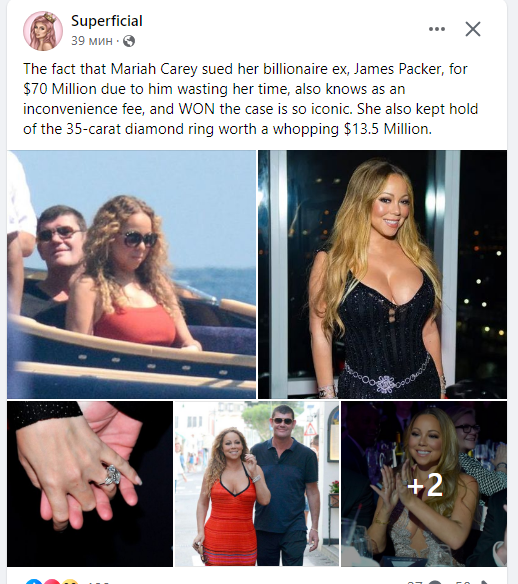Screen dimensions: 518x584
Task: Open the photo of woman in black dress
Action: 382,274
